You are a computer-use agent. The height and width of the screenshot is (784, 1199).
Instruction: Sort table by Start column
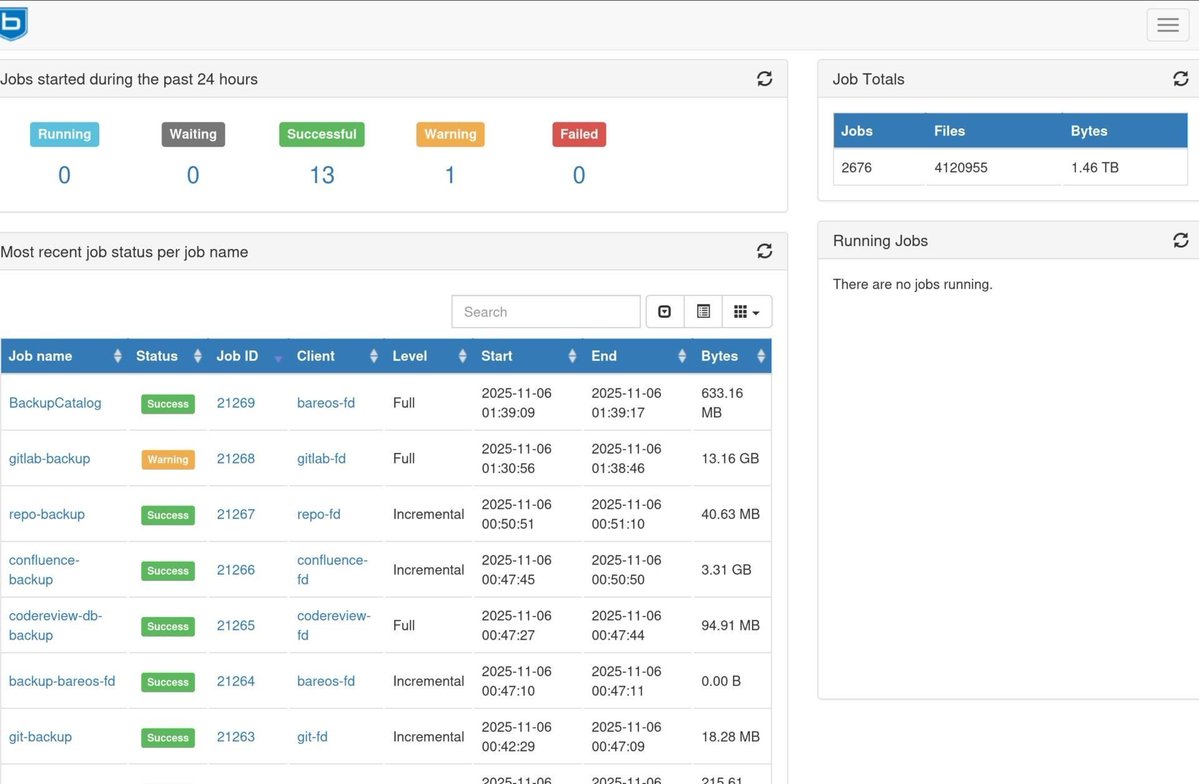pyautogui.click(x=528, y=356)
